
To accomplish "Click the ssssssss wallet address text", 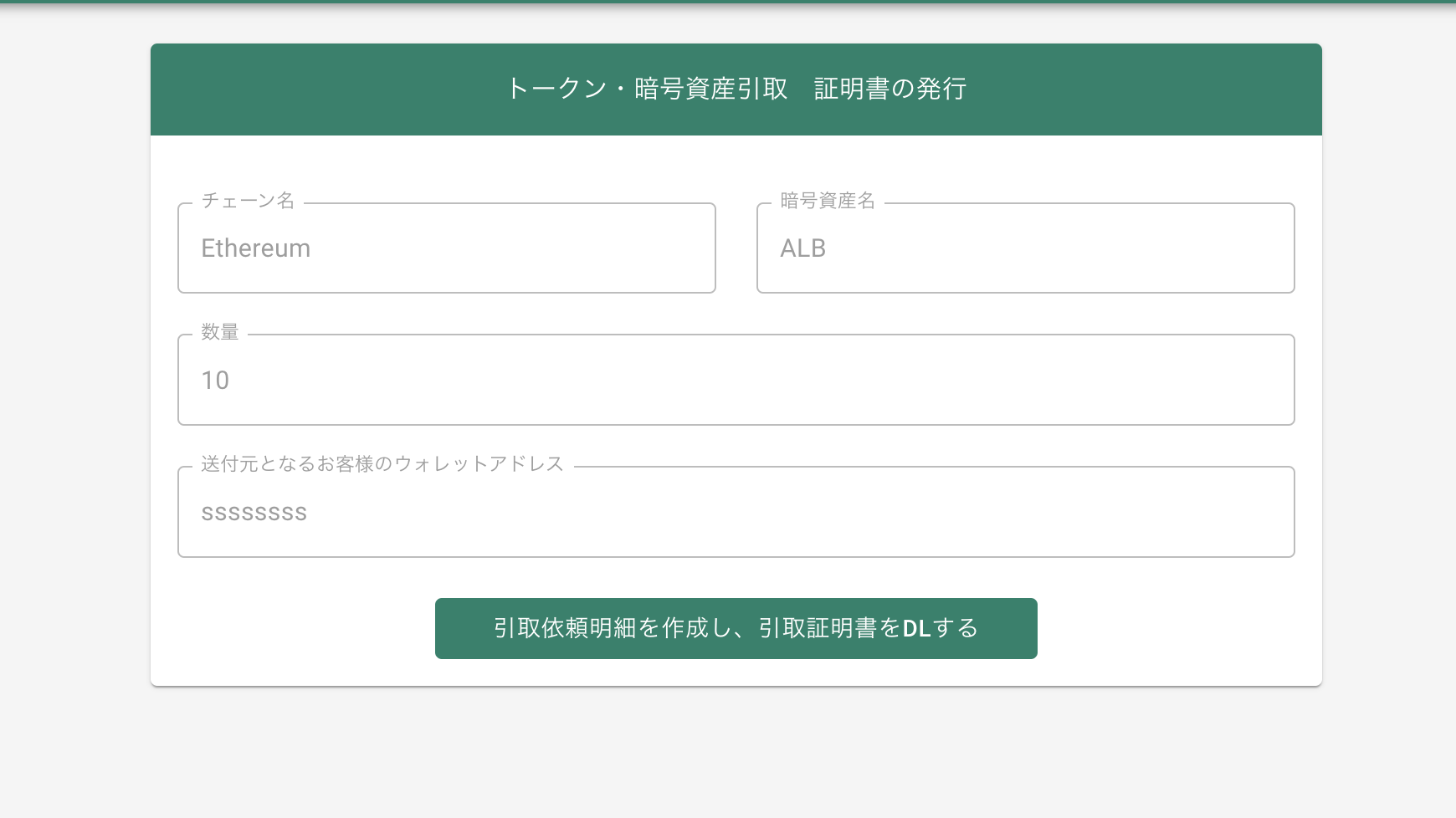I will pyautogui.click(x=254, y=512).
